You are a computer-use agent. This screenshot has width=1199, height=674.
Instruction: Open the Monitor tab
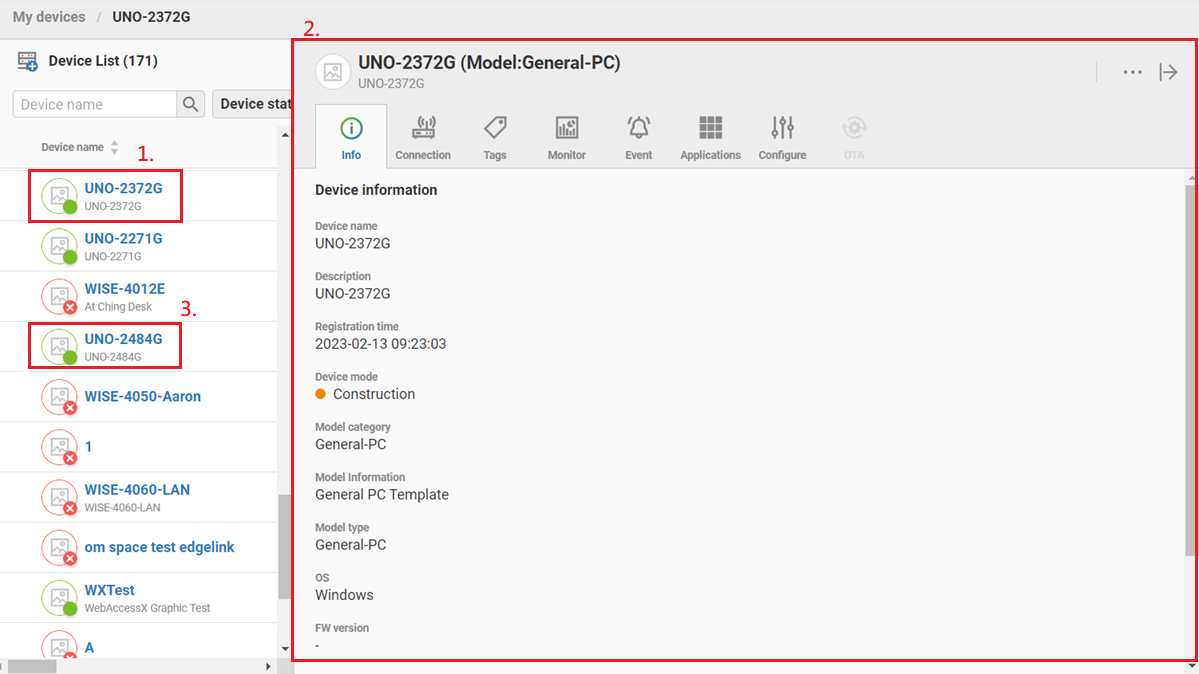(x=567, y=138)
